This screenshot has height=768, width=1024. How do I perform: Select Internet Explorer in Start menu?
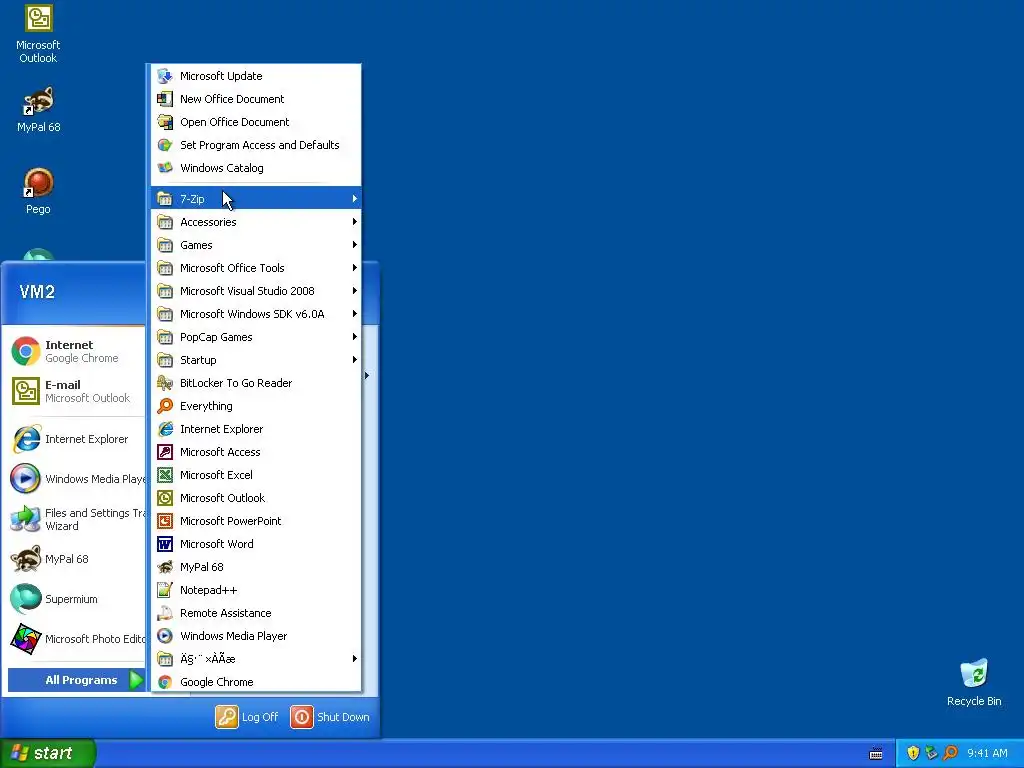pos(76,439)
